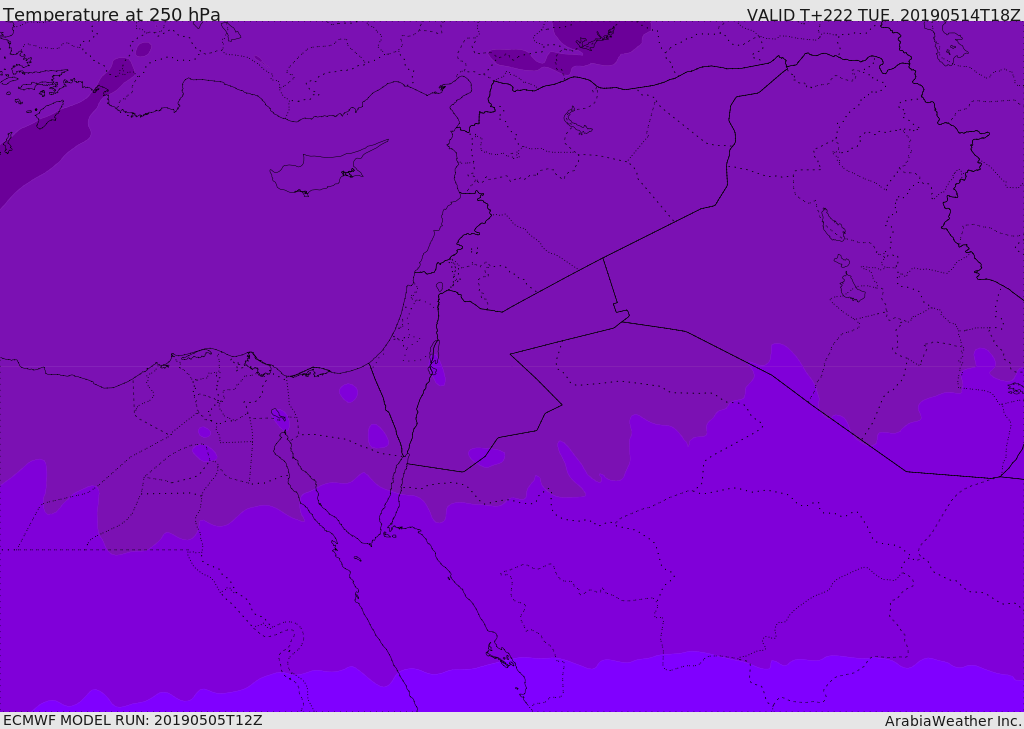Click the 'Temperature at 250 hPa' title
1024x729 pixels.
pyautogui.click(x=112, y=14)
